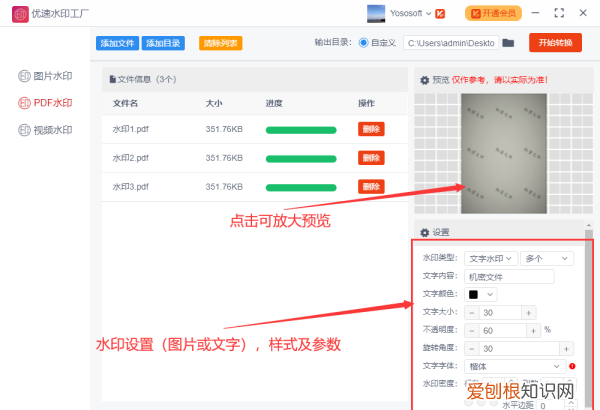This screenshot has height=410, width=600.
Task: Open the Yososoft user avatar
Action: click(376, 14)
